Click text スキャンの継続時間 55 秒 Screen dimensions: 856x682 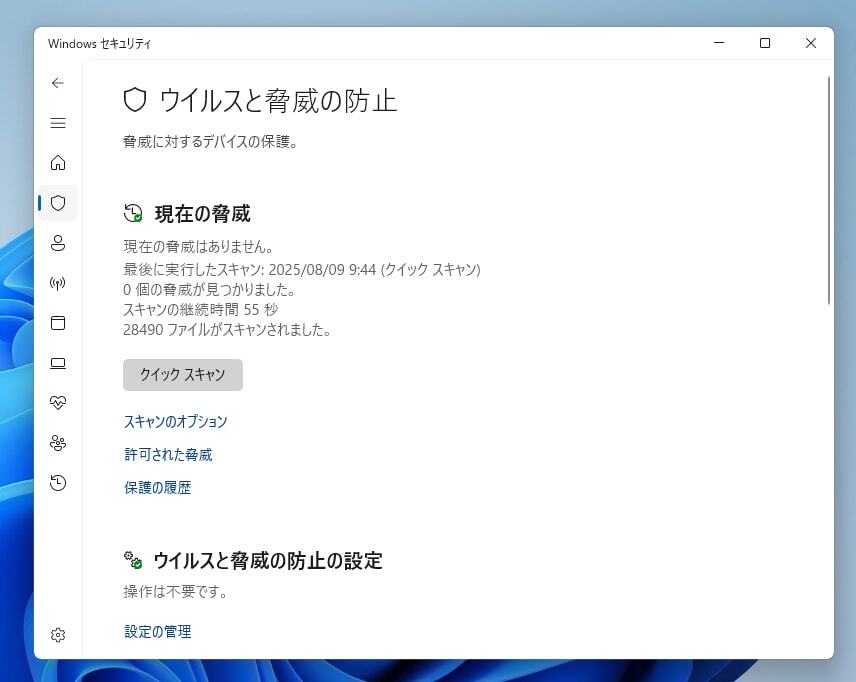pyautogui.click(x=201, y=310)
